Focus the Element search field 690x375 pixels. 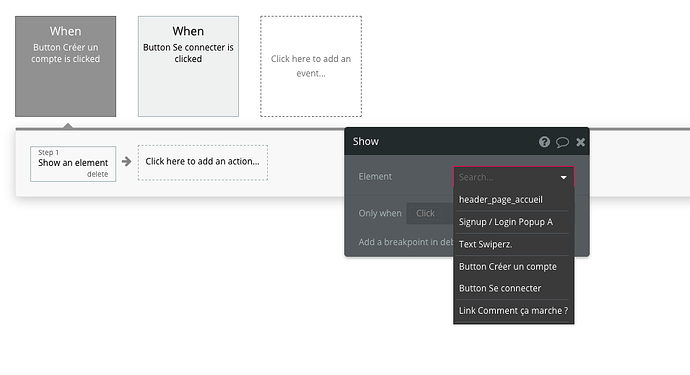[x=514, y=177]
